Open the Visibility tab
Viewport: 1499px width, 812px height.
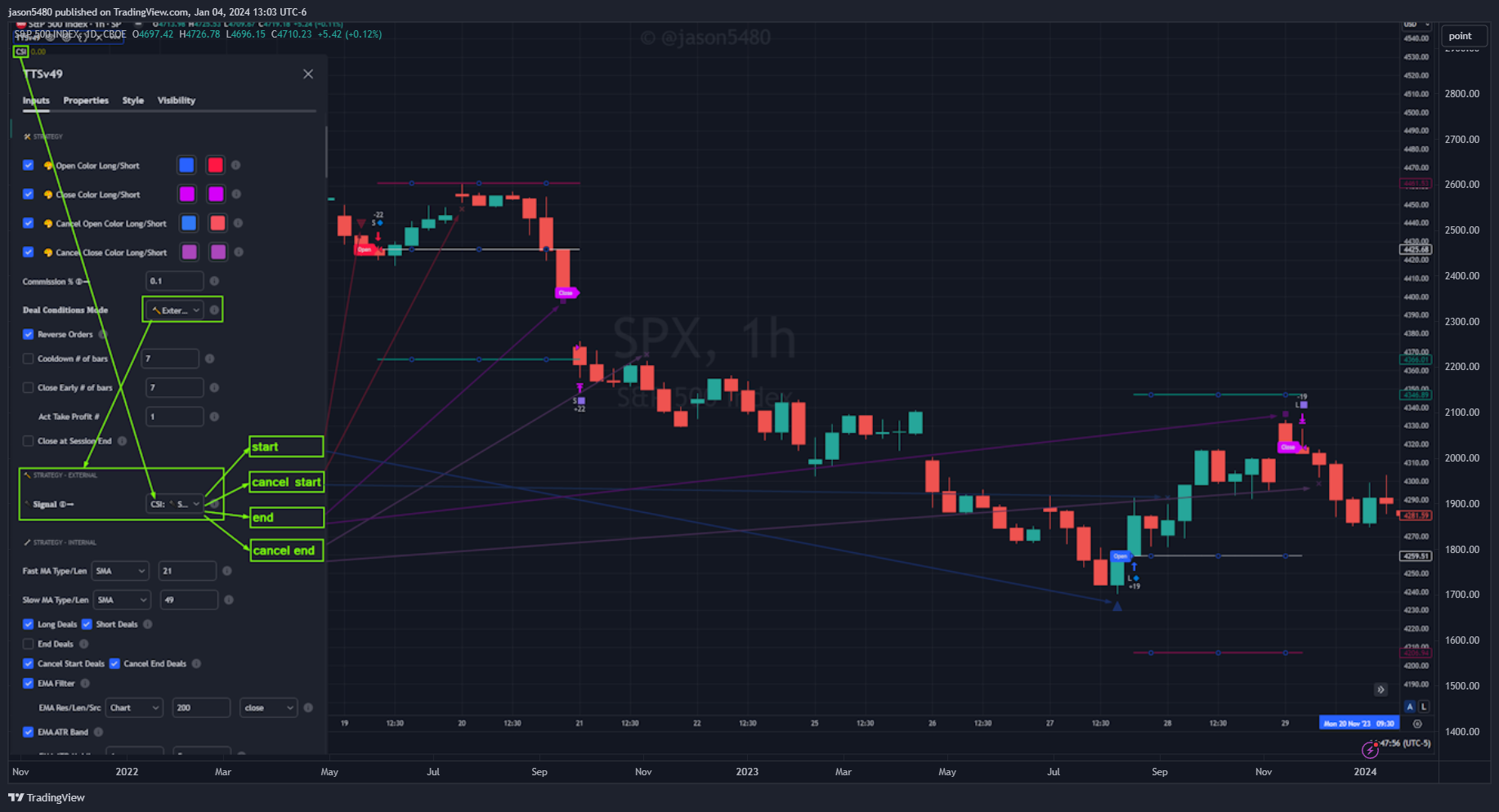tap(177, 100)
